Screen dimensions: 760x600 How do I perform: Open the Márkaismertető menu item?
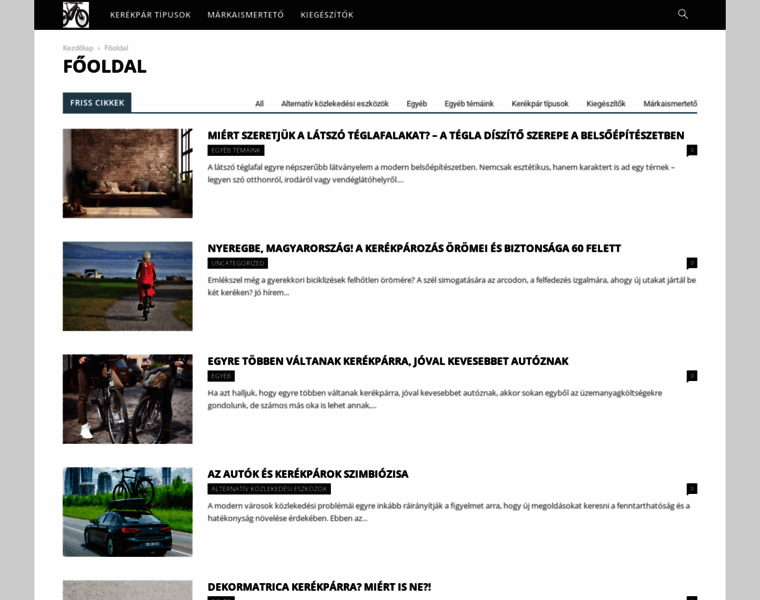point(246,15)
